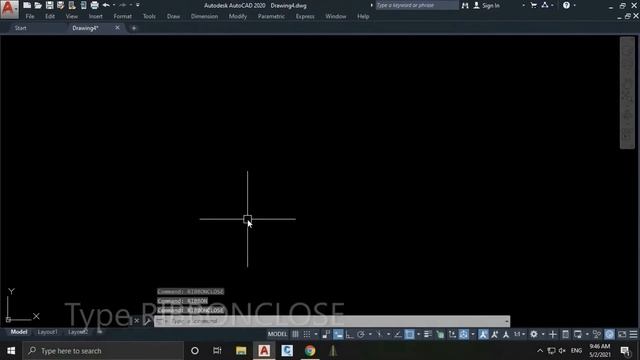Open the AutoCAD application menu (red A)
The width and height of the screenshot is (640, 360).
coord(9,9)
